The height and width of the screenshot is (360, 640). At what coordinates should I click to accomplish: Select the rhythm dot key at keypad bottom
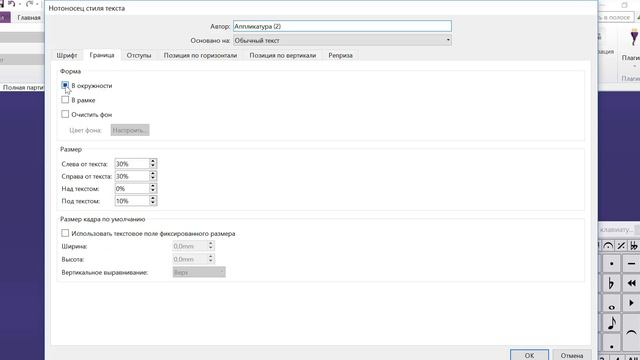pyautogui.click(x=611, y=343)
